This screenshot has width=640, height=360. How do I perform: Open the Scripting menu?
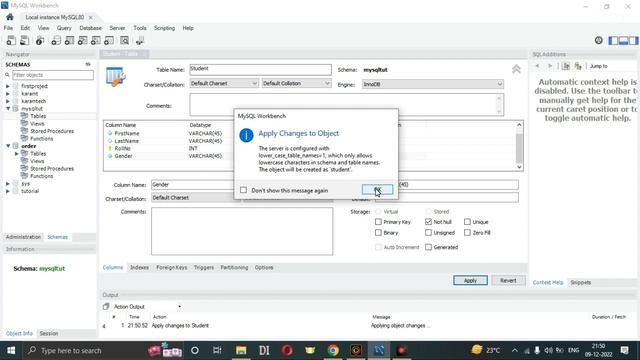click(x=164, y=28)
